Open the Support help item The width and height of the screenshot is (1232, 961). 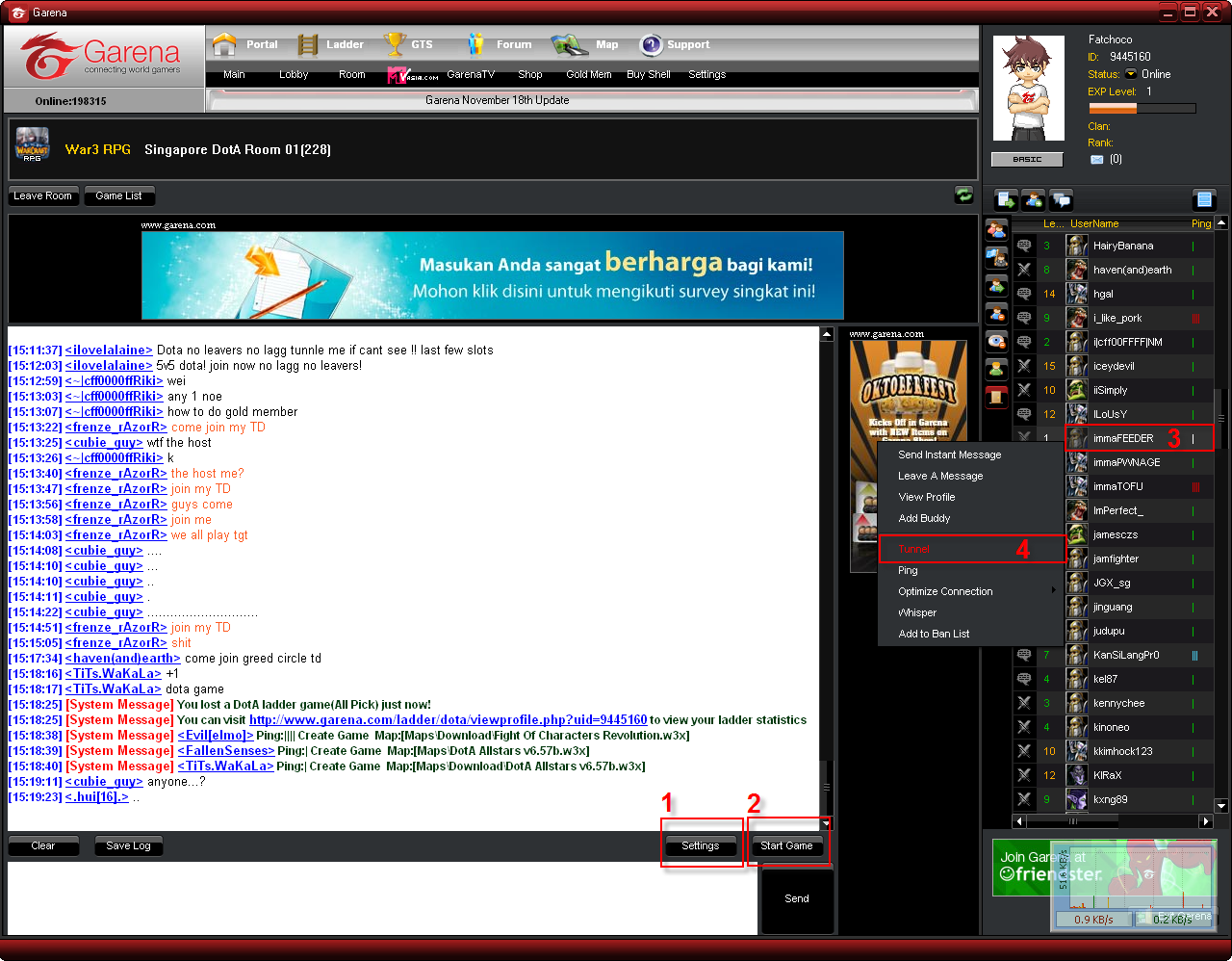(675, 44)
